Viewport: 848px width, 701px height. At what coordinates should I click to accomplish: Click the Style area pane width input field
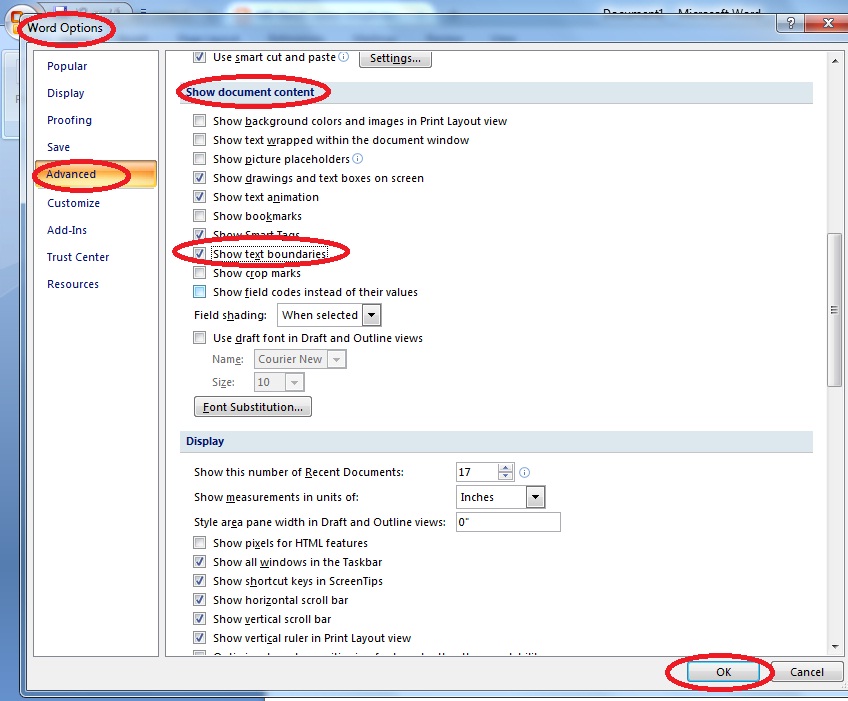[507, 521]
